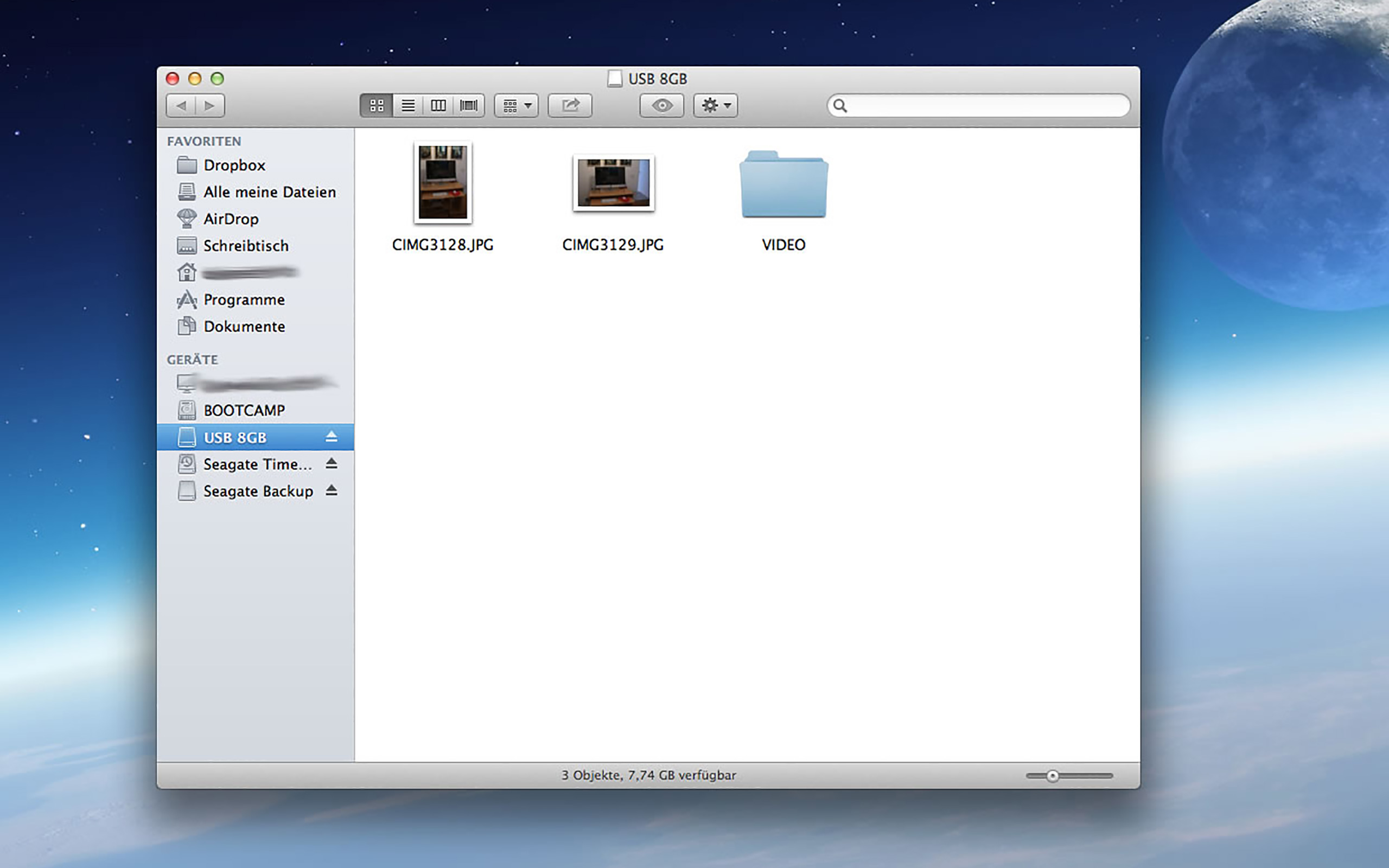Zoom window with the green button

click(x=217, y=79)
